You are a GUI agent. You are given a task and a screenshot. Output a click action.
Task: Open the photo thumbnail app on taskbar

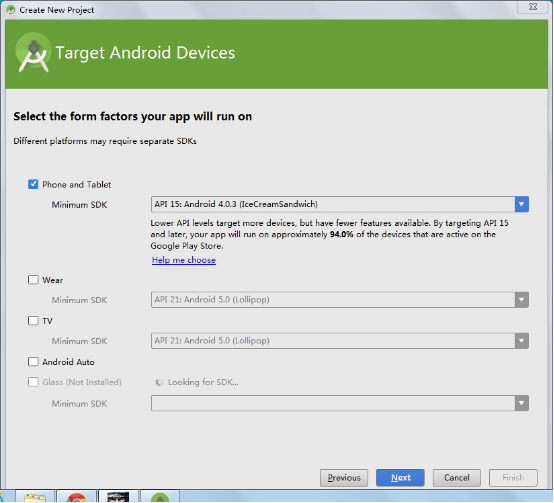pos(118,496)
